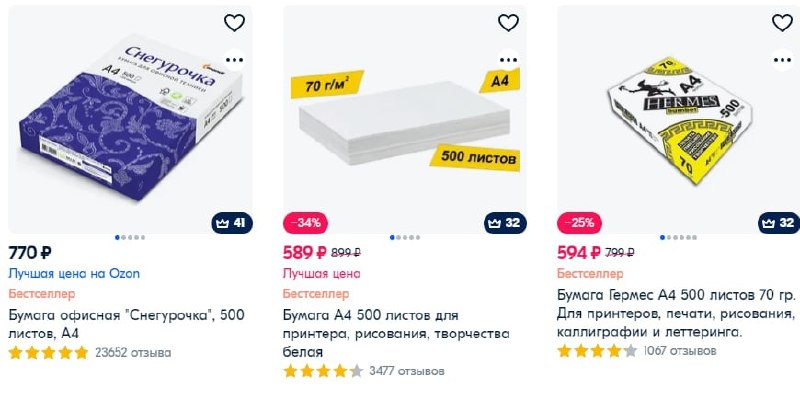Viewport: 800px width, 399px height.
Task: Open the three-dot menu on the white paper card
Action: point(508,60)
